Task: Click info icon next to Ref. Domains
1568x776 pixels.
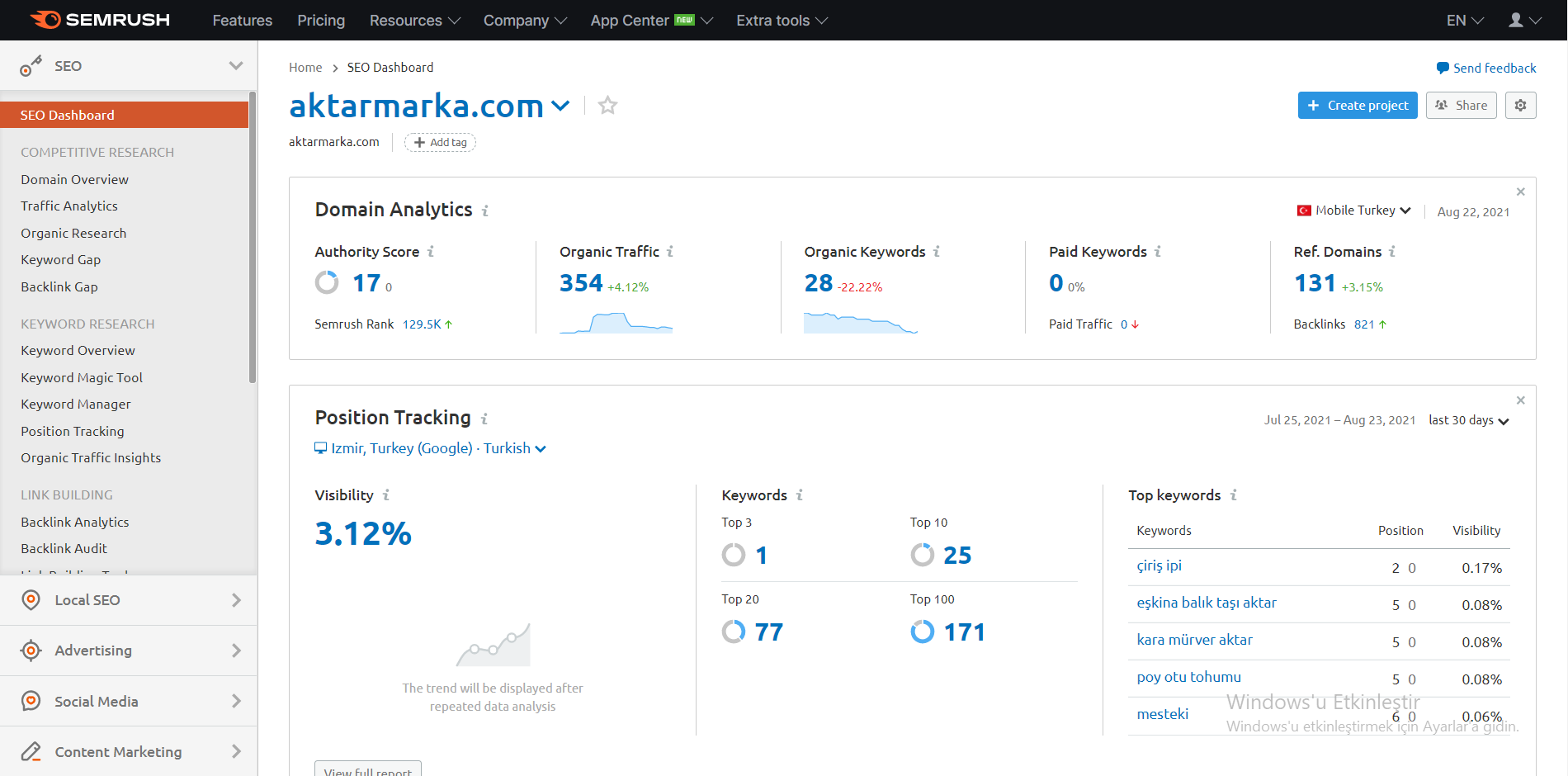Action: (1392, 252)
